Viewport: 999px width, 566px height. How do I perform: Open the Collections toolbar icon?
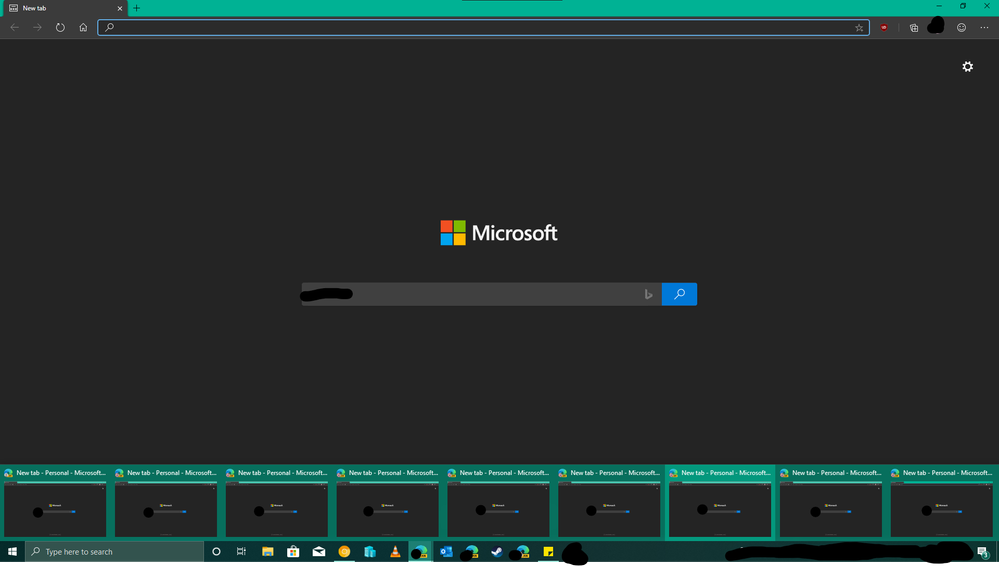(914, 27)
